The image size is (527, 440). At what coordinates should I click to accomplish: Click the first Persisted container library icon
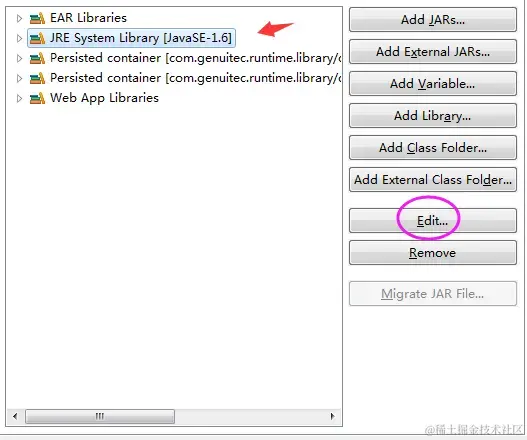(37, 58)
